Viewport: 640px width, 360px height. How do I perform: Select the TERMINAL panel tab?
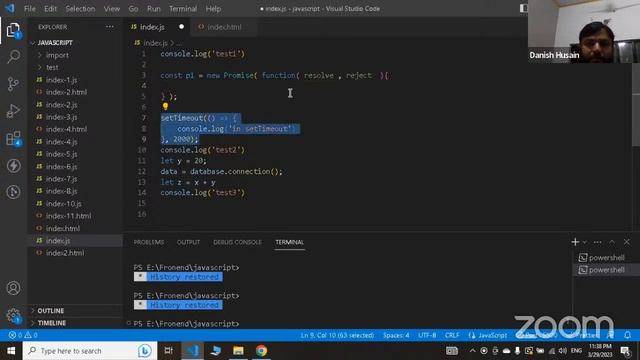coord(289,242)
